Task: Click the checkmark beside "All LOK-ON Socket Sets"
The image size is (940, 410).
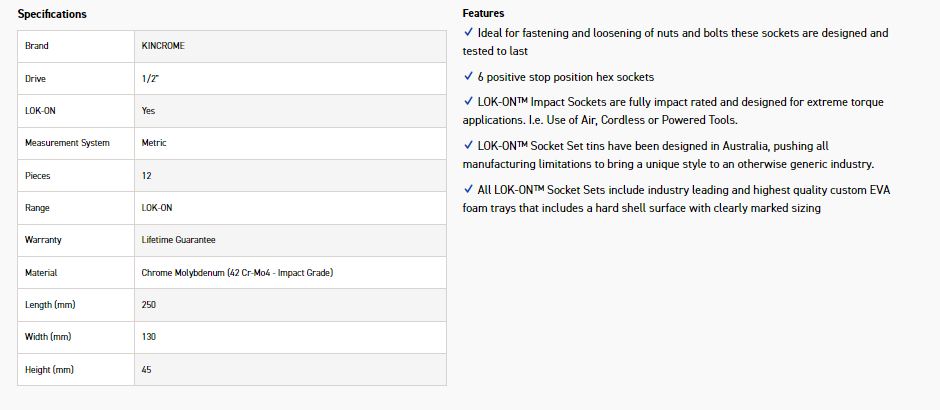Action: [x=468, y=190]
